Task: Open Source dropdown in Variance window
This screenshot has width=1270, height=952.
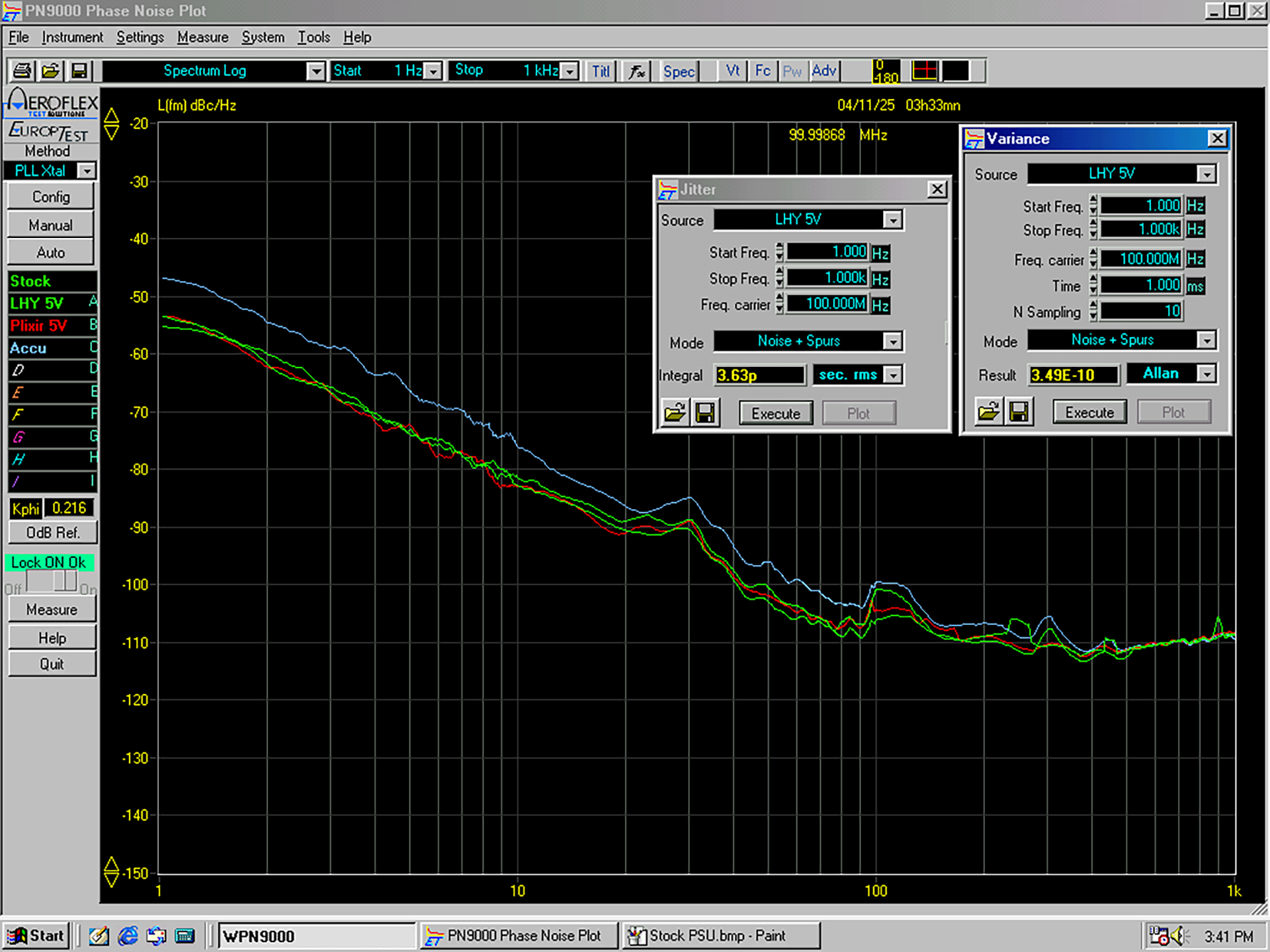Action: point(1206,174)
